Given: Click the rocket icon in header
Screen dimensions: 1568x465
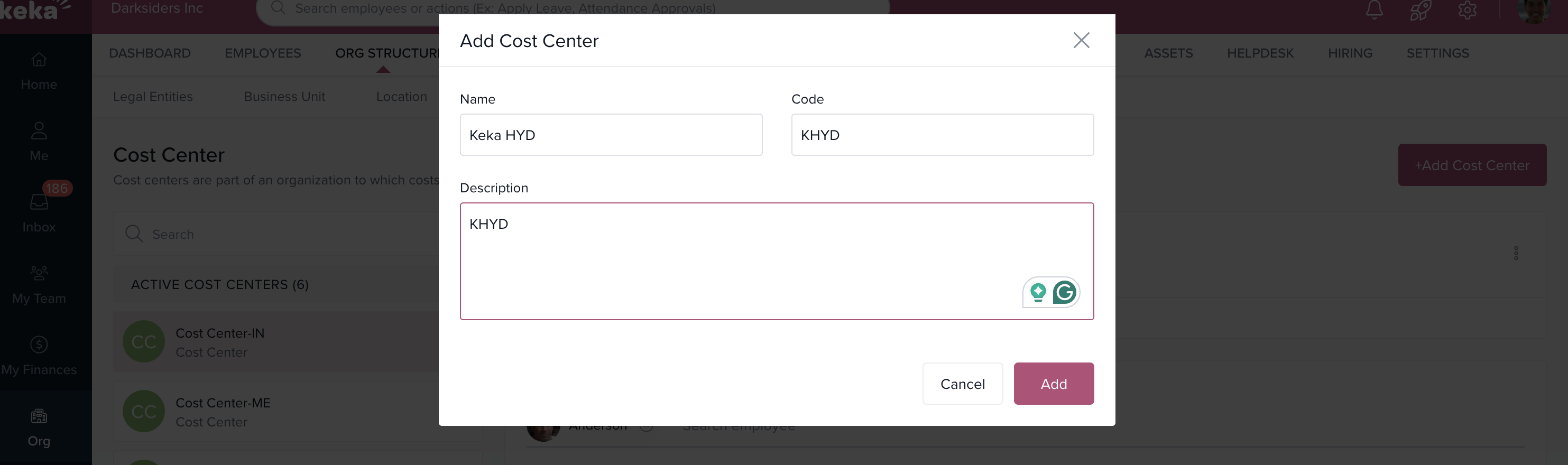Looking at the screenshot, I should [1419, 10].
